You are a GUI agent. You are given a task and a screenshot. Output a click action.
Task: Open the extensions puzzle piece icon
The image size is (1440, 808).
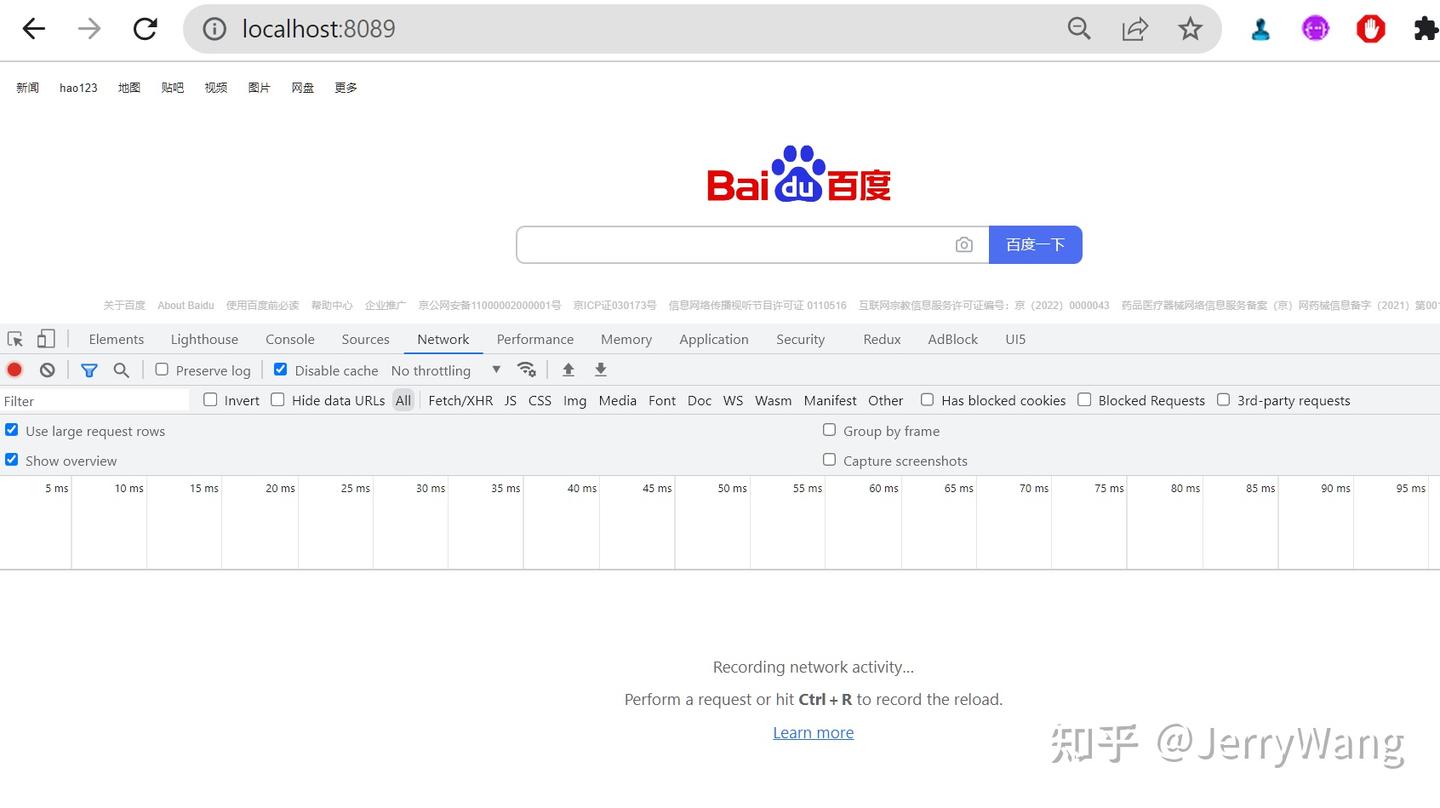(1426, 29)
